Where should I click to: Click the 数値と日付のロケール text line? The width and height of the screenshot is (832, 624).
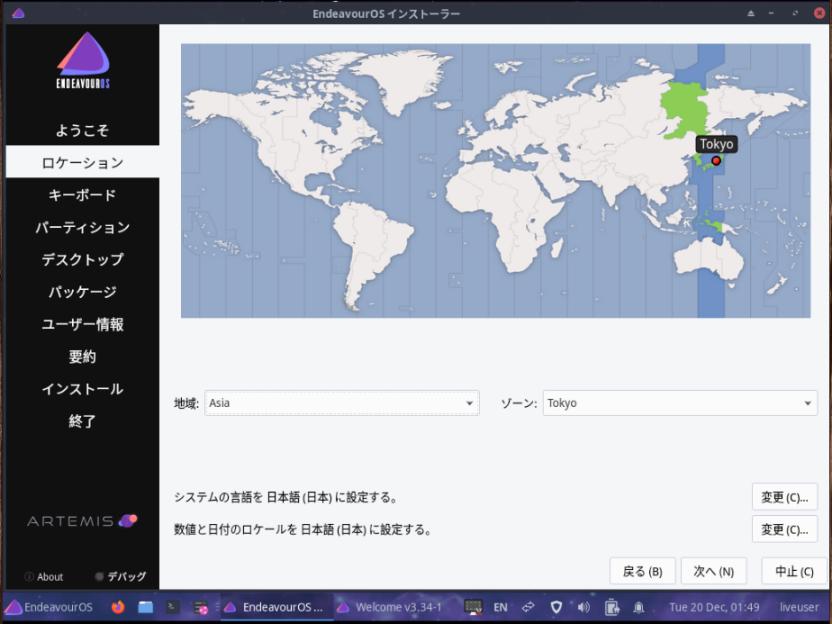(302, 530)
